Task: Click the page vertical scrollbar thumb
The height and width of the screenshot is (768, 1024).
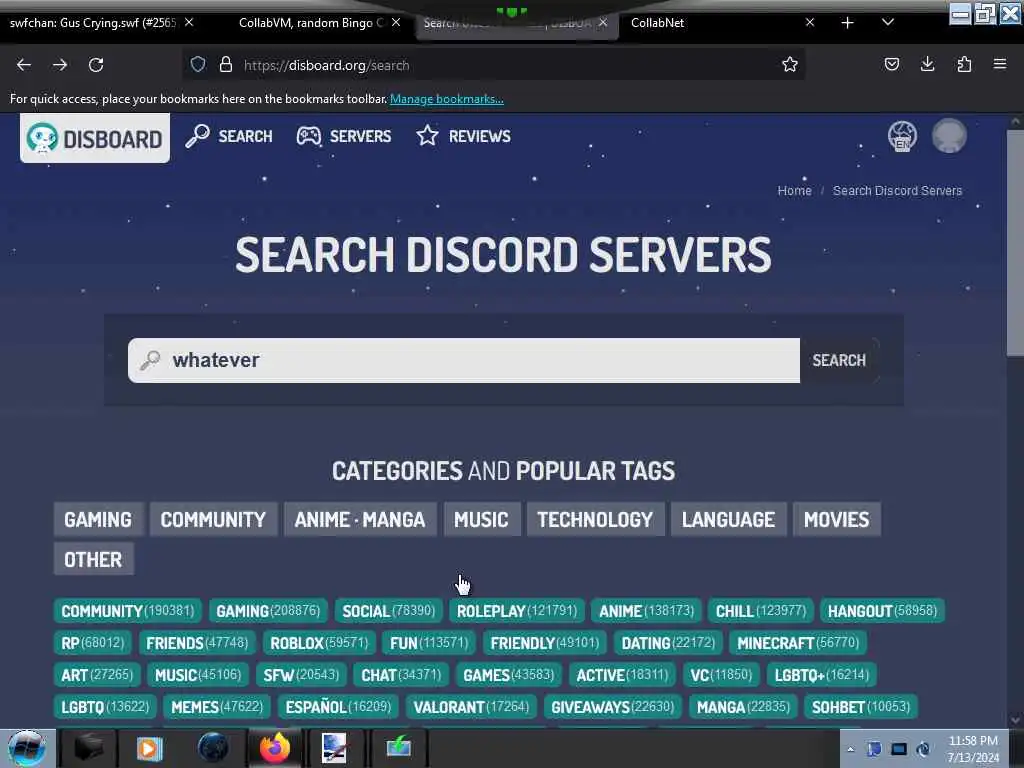Action: tap(1015, 243)
